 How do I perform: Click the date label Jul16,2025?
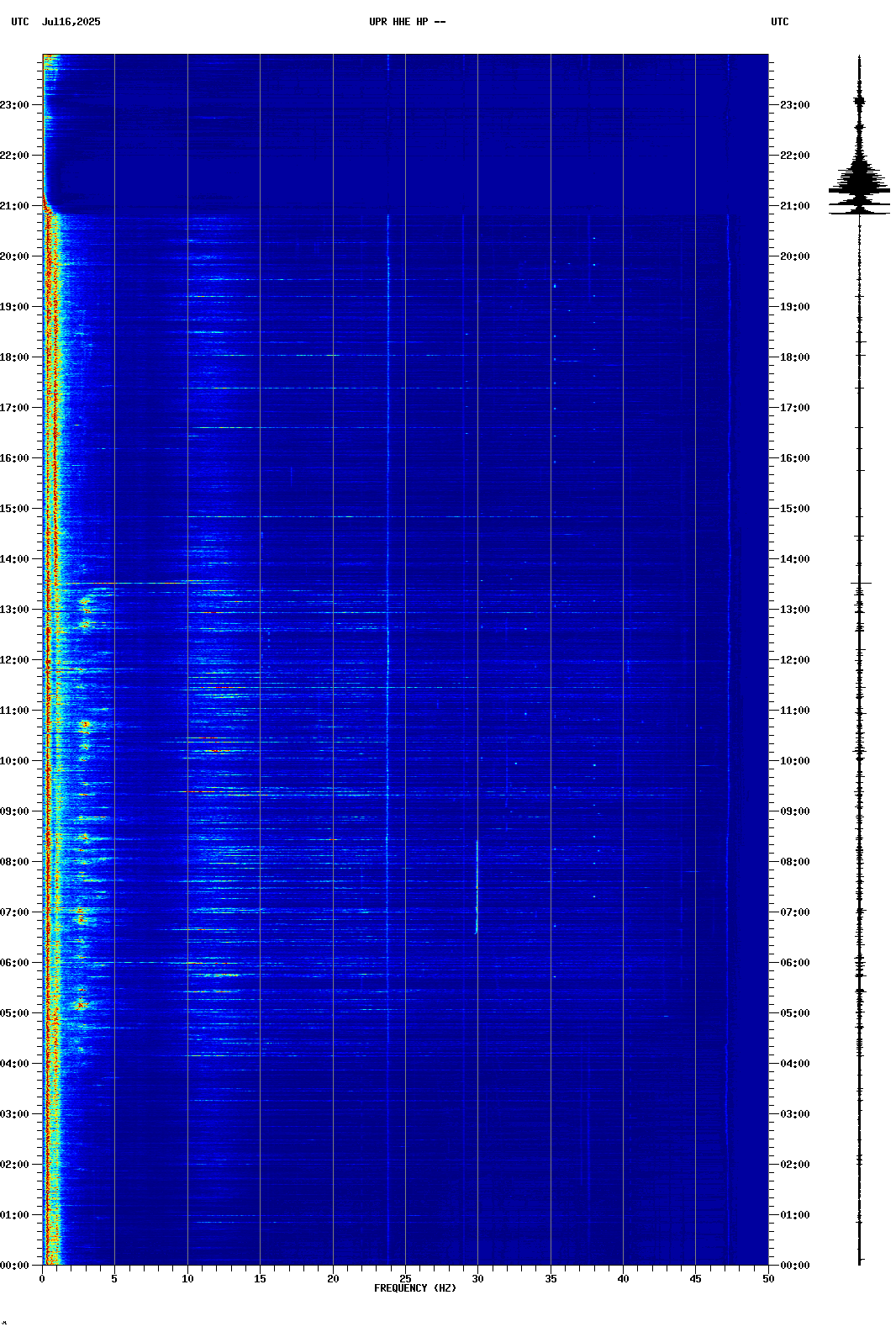click(71, 22)
